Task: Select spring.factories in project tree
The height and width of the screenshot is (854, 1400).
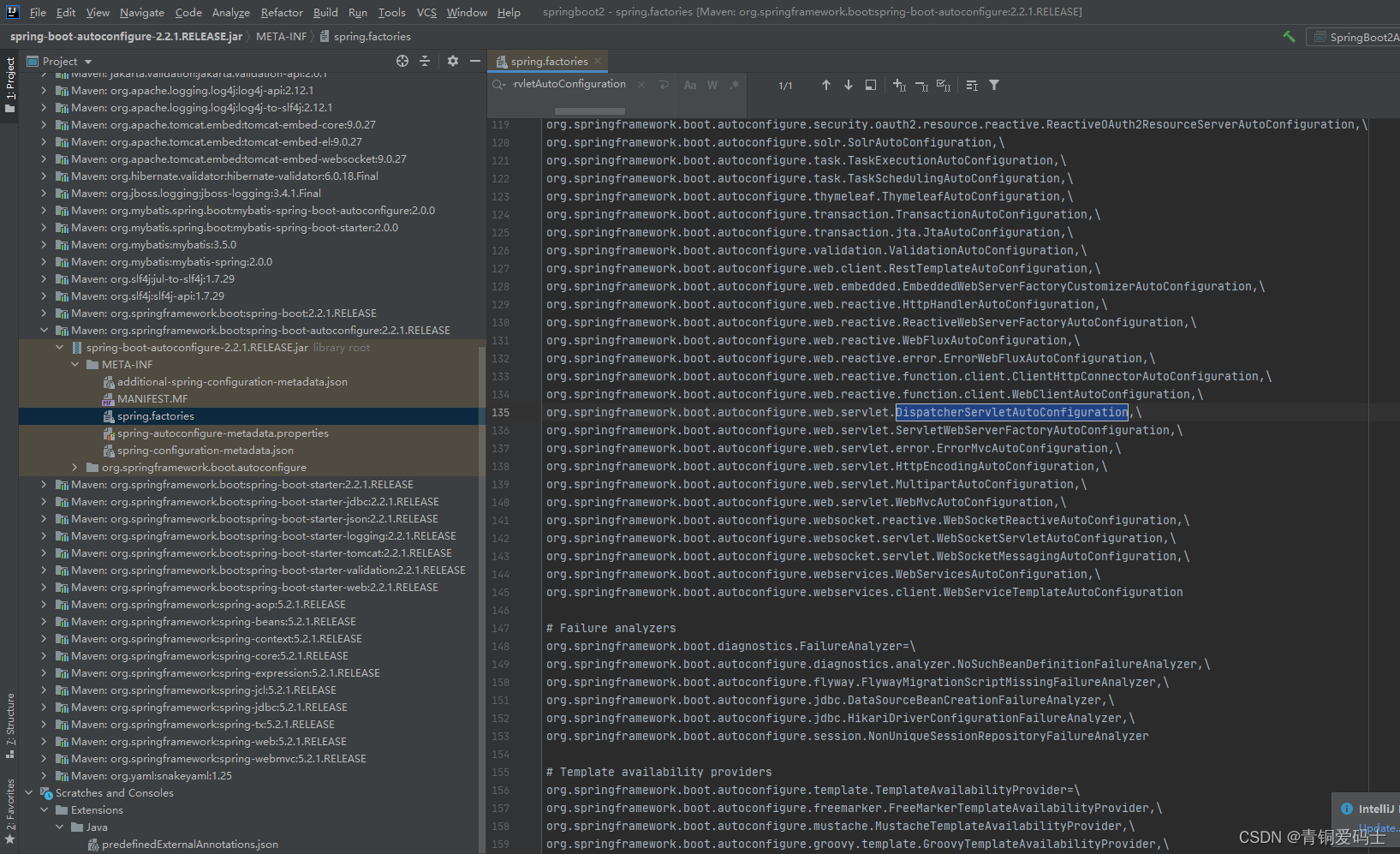Action: 155,415
